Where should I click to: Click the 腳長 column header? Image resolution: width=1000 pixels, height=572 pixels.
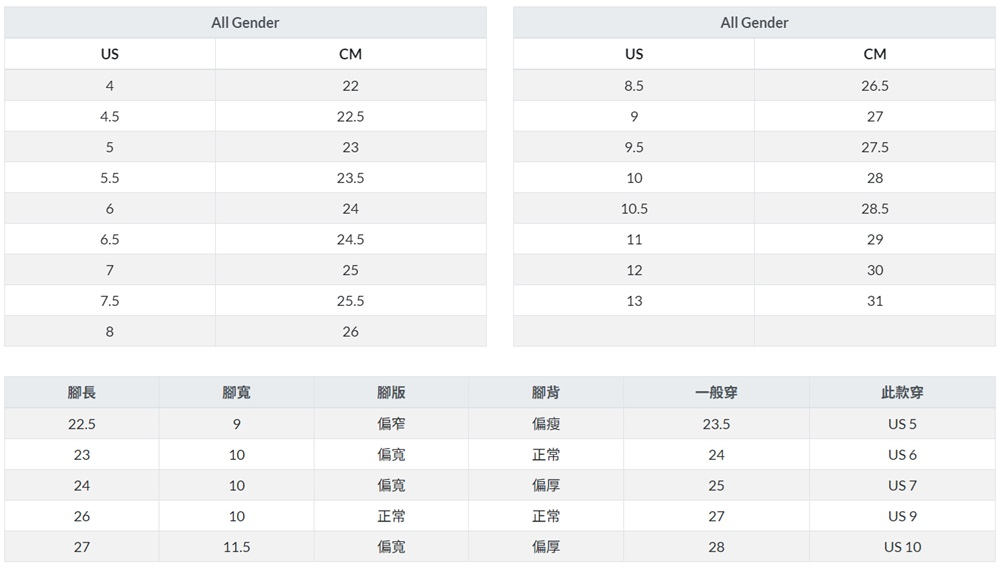click(x=82, y=393)
